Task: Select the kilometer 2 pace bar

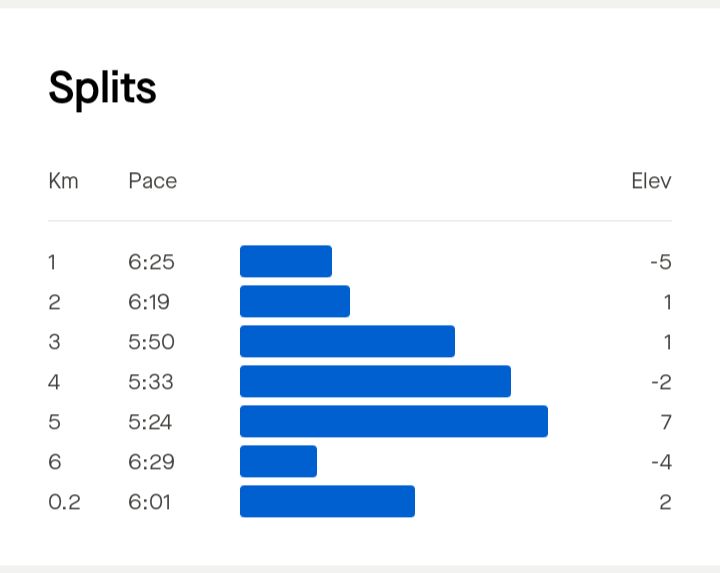Action: pos(295,301)
